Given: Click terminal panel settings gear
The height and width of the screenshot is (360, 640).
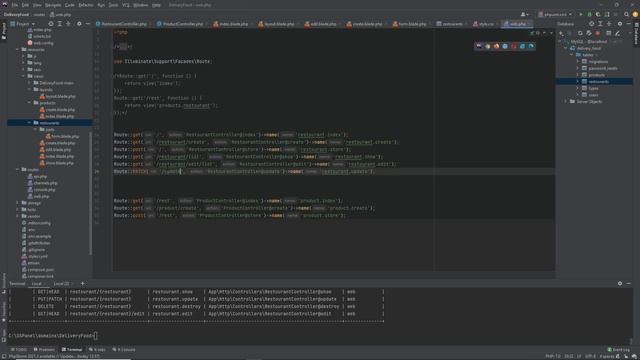Looking at the screenshot, I should [620, 283].
